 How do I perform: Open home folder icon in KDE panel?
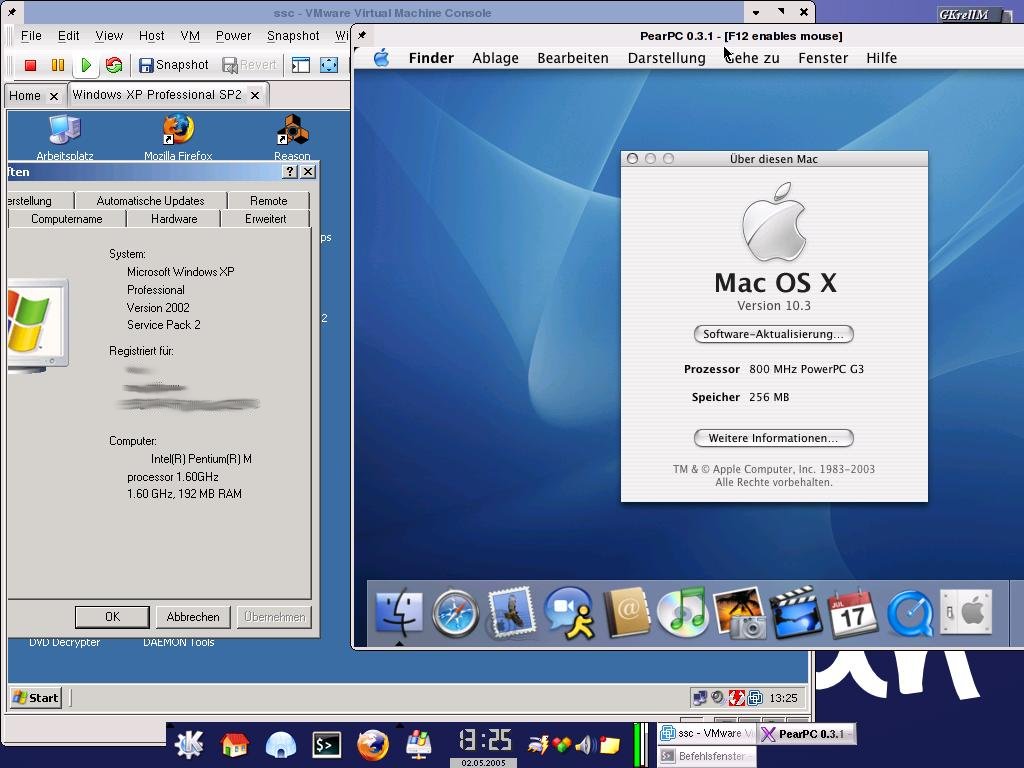(x=235, y=744)
